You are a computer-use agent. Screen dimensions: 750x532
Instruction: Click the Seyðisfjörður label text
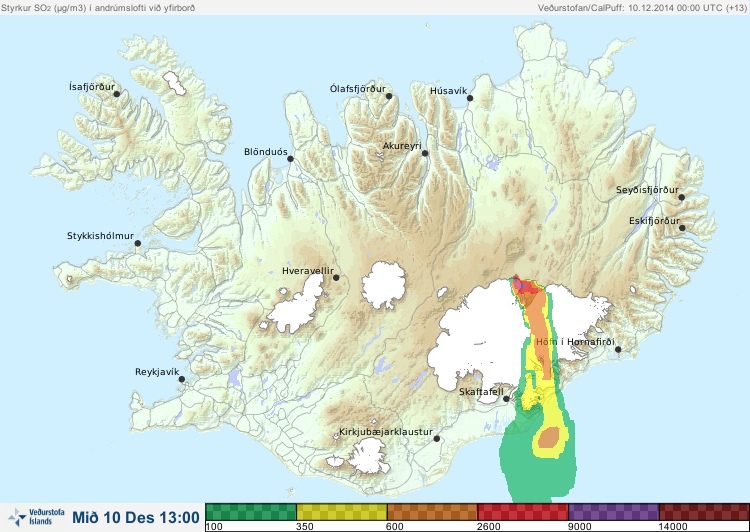click(x=647, y=190)
